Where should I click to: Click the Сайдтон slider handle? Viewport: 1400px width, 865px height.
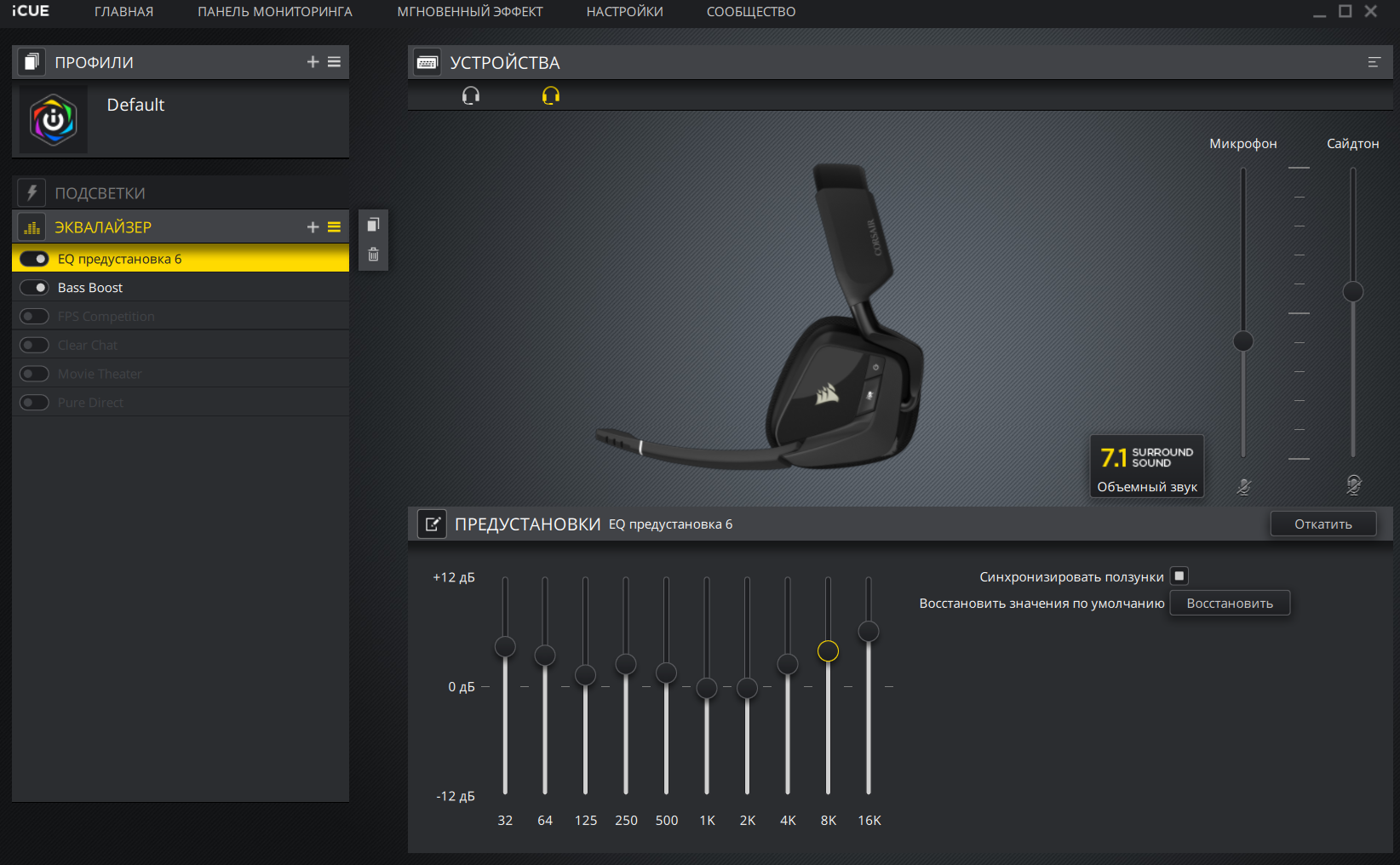1353,292
